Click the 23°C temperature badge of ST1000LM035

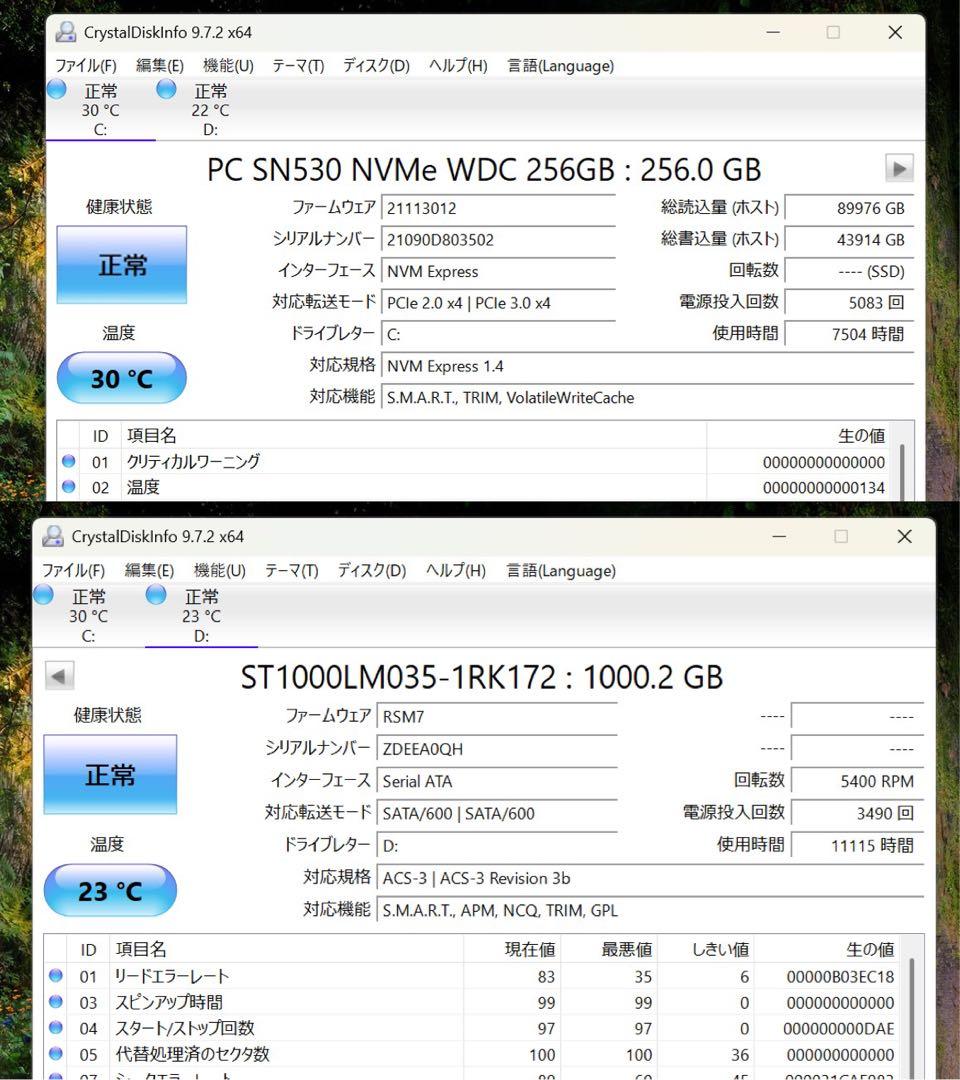110,890
